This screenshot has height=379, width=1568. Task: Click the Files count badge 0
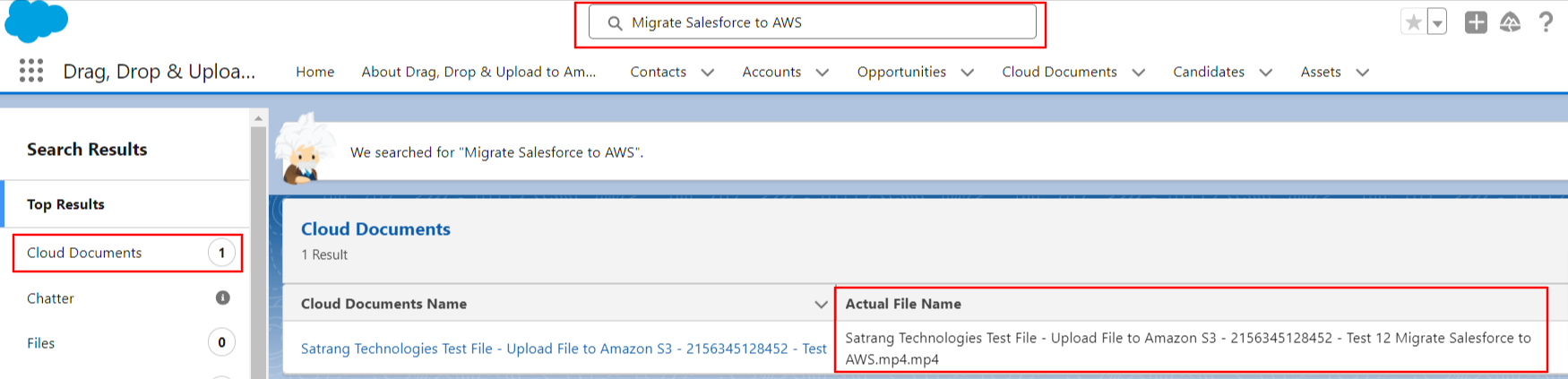(x=222, y=342)
